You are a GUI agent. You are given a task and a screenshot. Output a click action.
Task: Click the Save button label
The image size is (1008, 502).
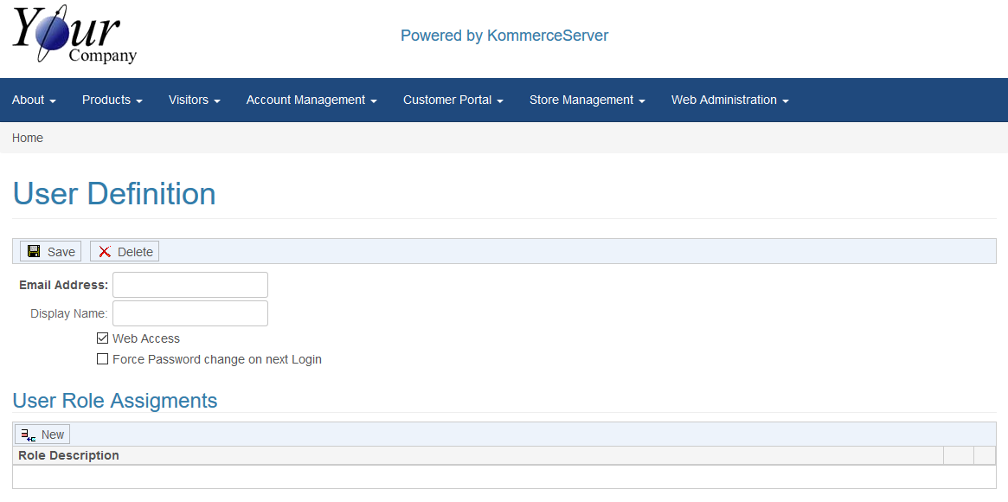tap(61, 252)
